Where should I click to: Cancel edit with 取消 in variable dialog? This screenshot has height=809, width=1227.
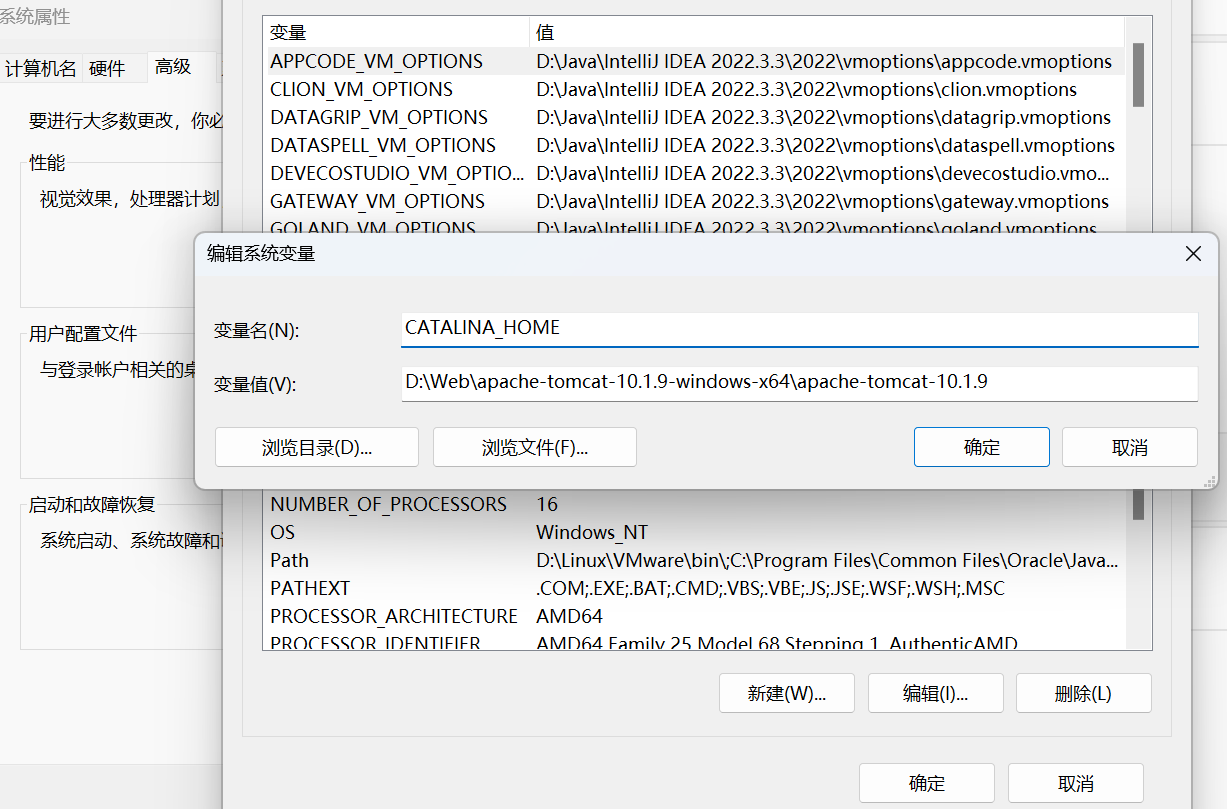[x=1130, y=447]
